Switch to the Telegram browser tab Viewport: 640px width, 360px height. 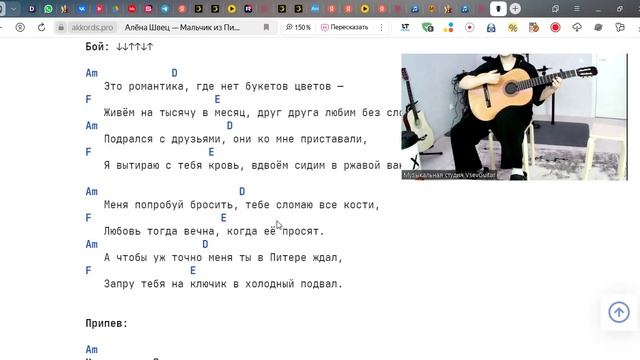click(165, 9)
